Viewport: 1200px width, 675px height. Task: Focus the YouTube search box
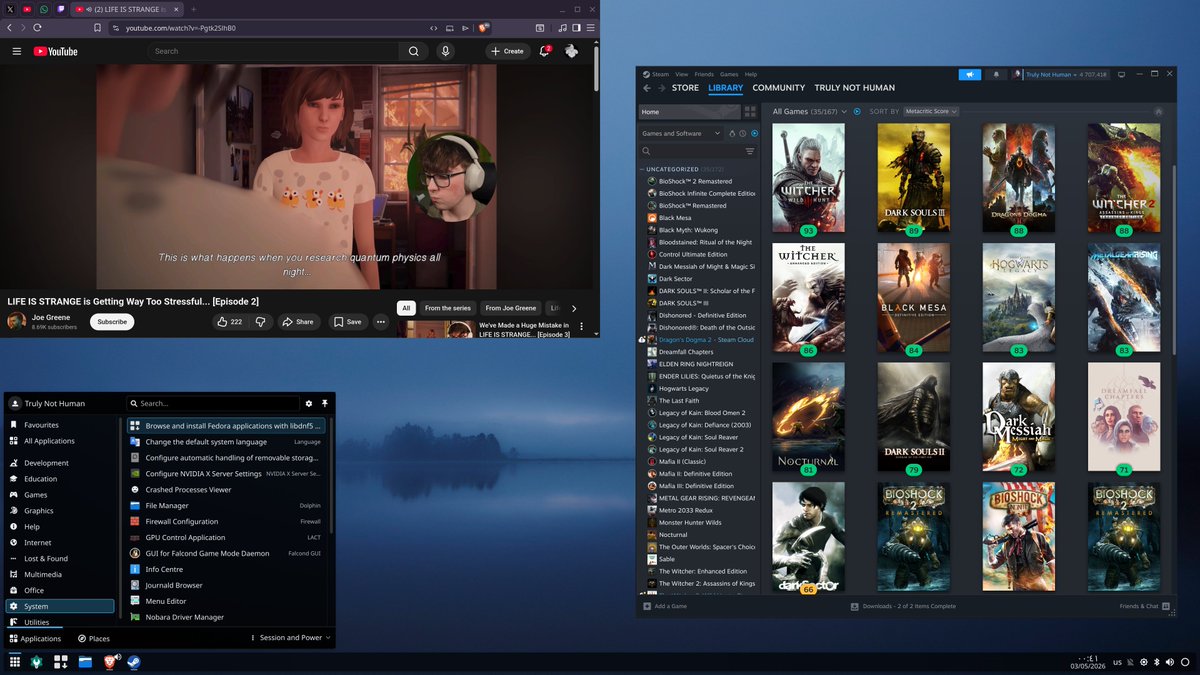coord(273,51)
